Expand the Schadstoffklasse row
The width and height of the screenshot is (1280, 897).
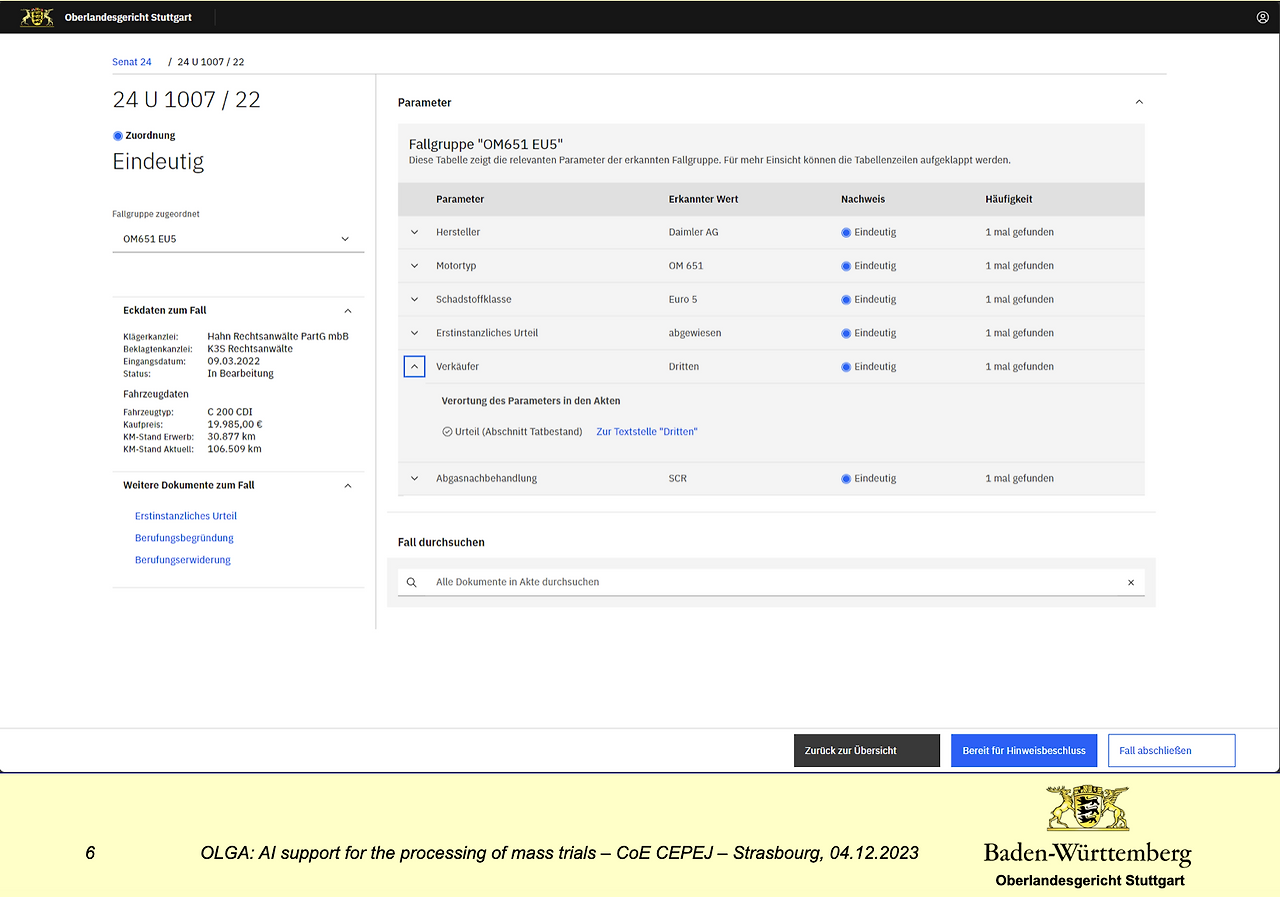pos(415,299)
